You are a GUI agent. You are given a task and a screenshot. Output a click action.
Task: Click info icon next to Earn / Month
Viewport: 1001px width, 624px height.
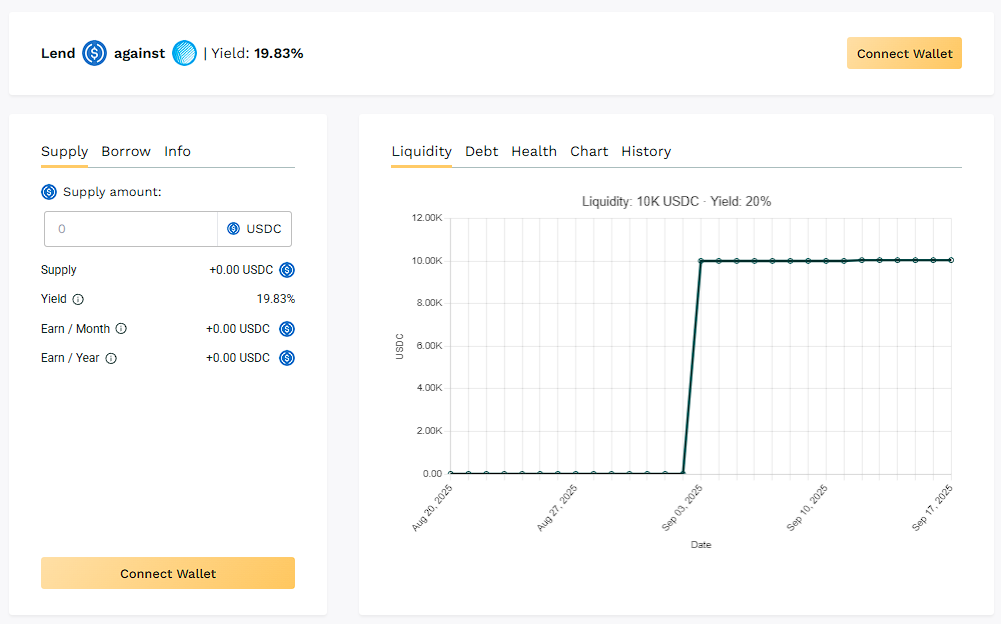click(x=121, y=328)
